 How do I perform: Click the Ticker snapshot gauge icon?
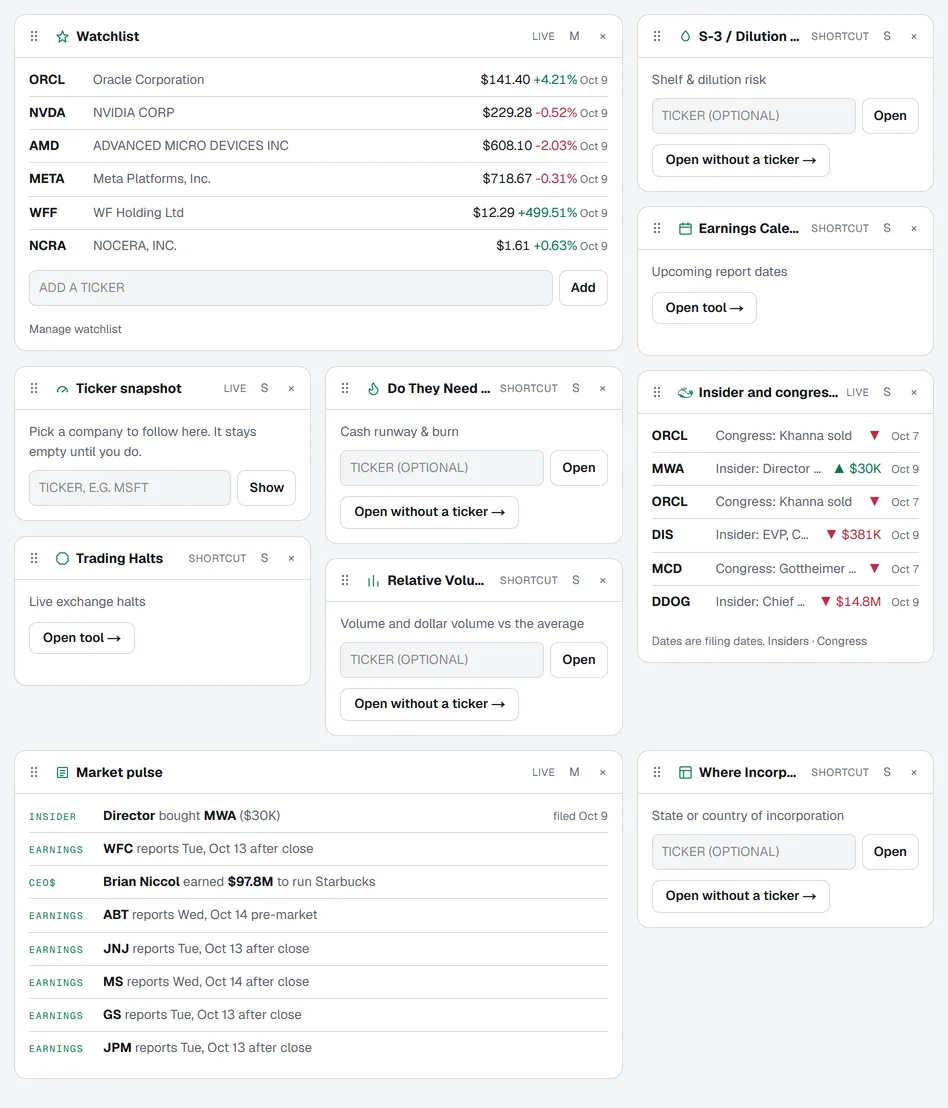tap(62, 389)
